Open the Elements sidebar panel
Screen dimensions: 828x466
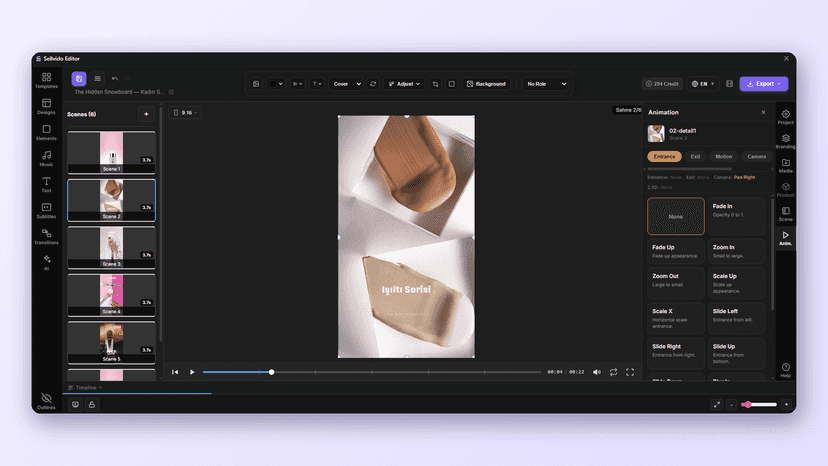[46, 132]
